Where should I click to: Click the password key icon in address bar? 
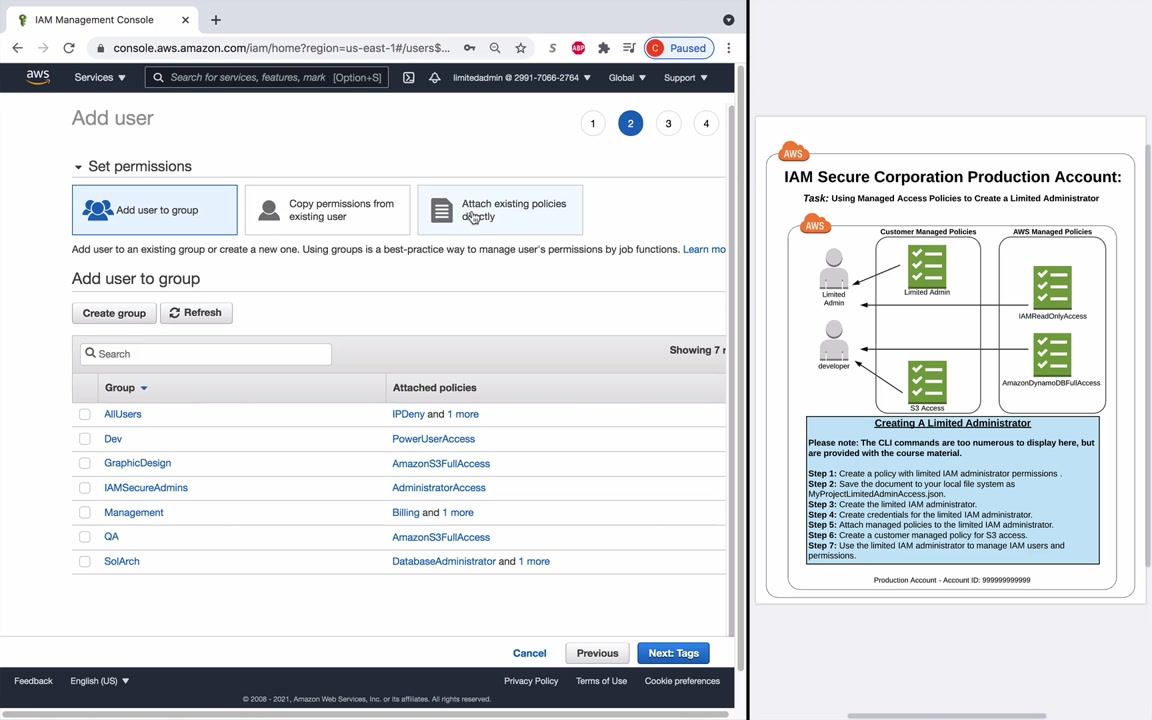point(469,48)
